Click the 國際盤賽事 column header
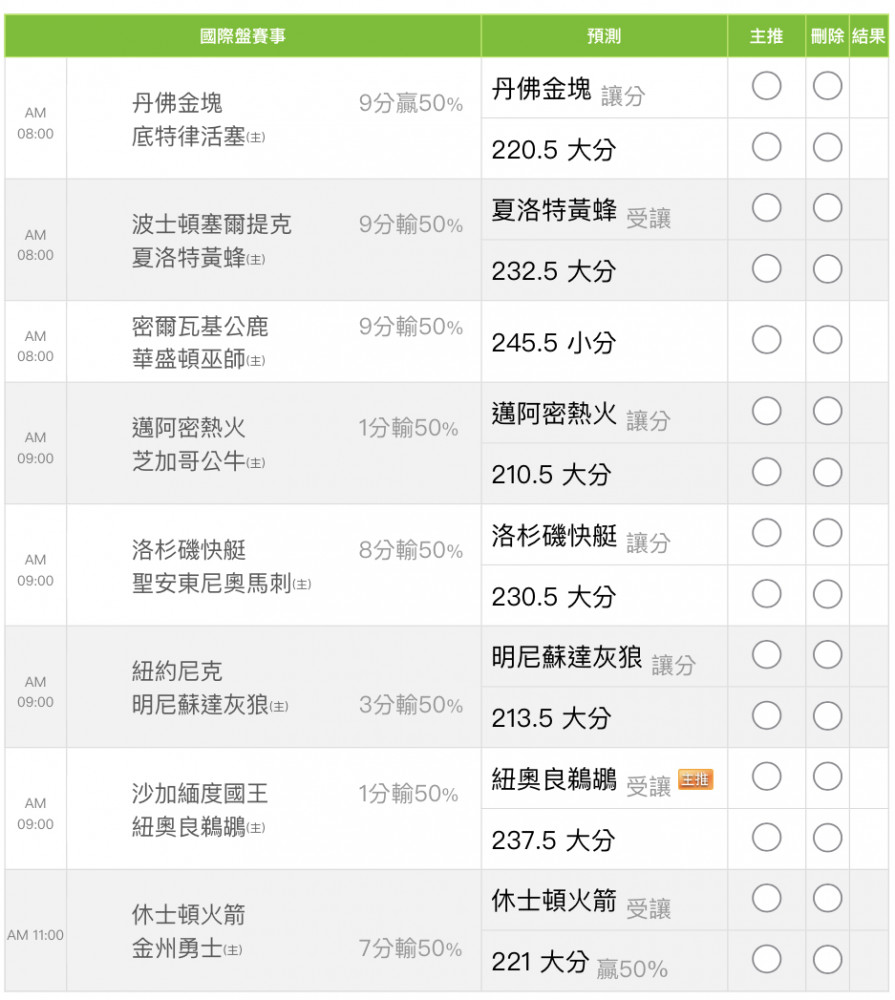 coord(242,36)
